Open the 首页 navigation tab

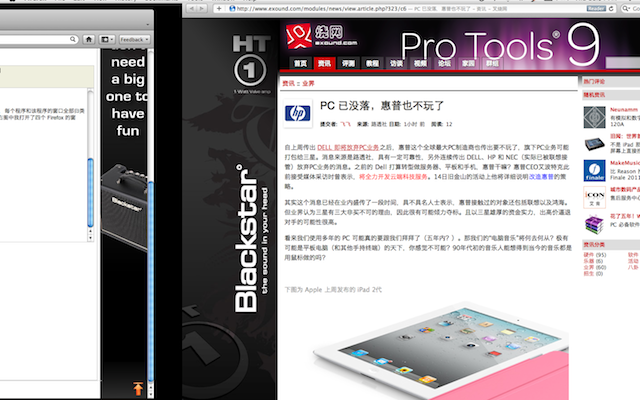(300, 63)
